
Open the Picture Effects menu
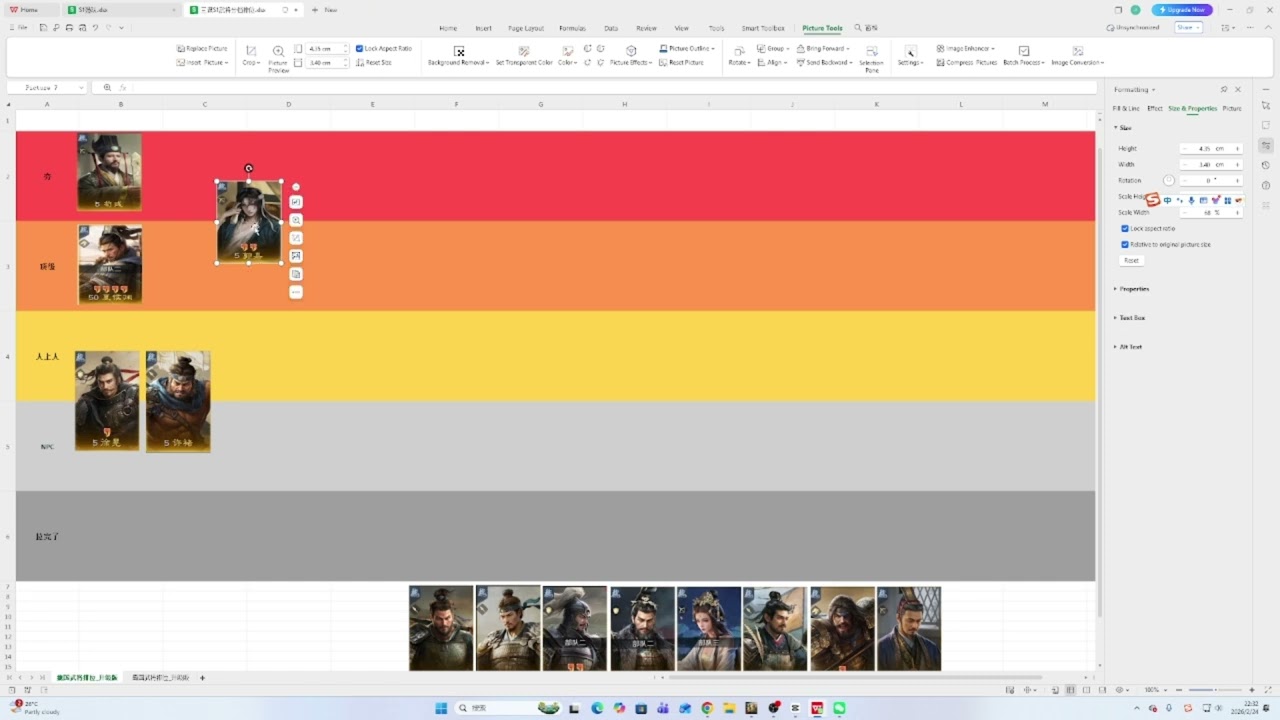[x=631, y=55]
